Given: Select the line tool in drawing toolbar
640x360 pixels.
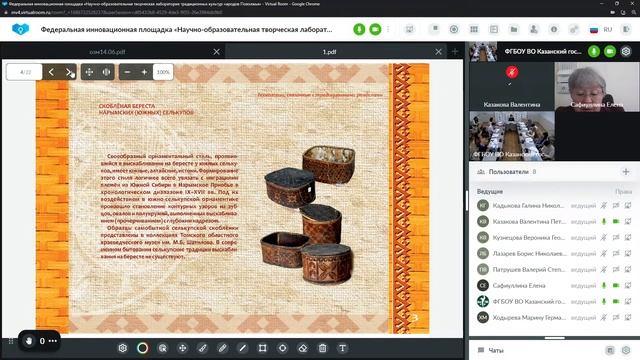Looking at the screenshot, I should (242, 348).
